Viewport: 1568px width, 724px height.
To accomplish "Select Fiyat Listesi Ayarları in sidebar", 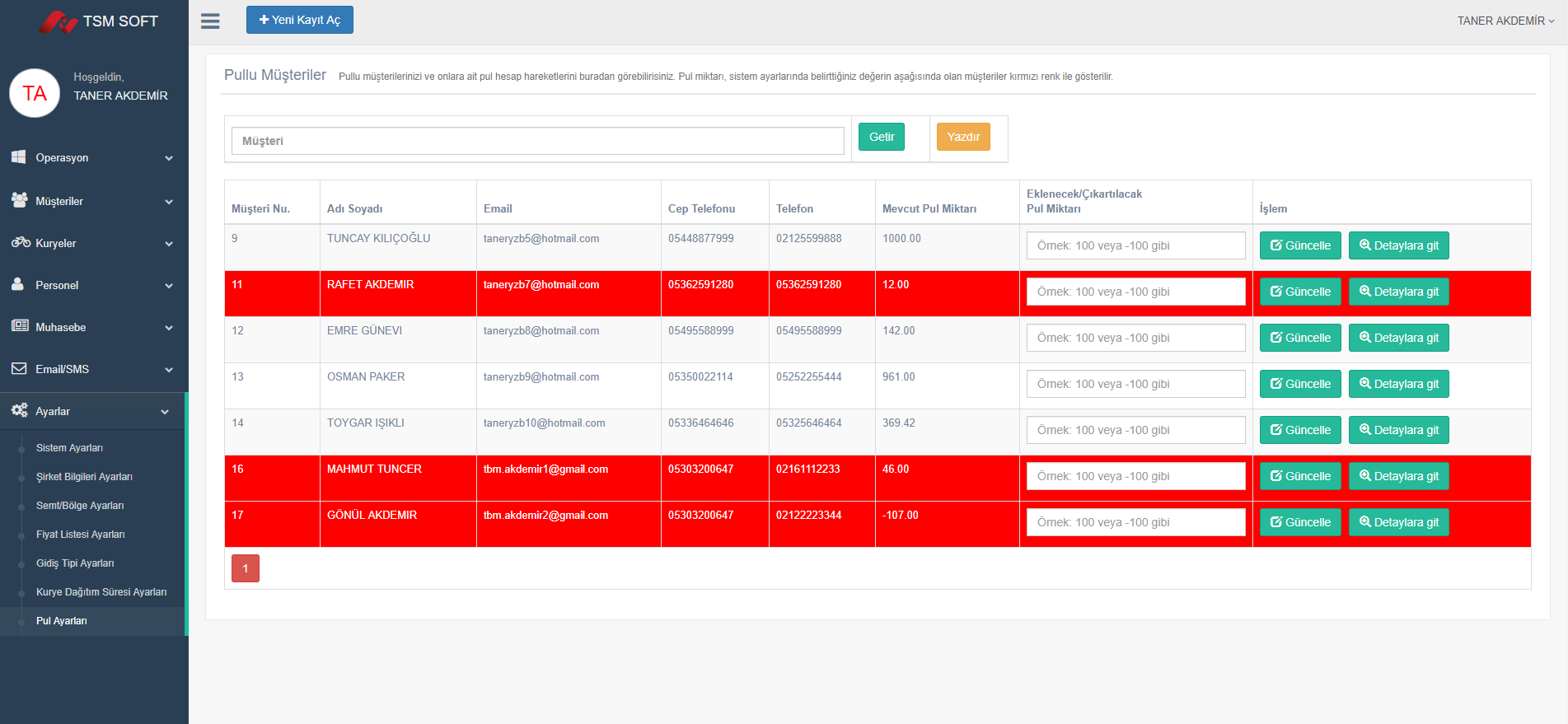I will click(x=80, y=535).
